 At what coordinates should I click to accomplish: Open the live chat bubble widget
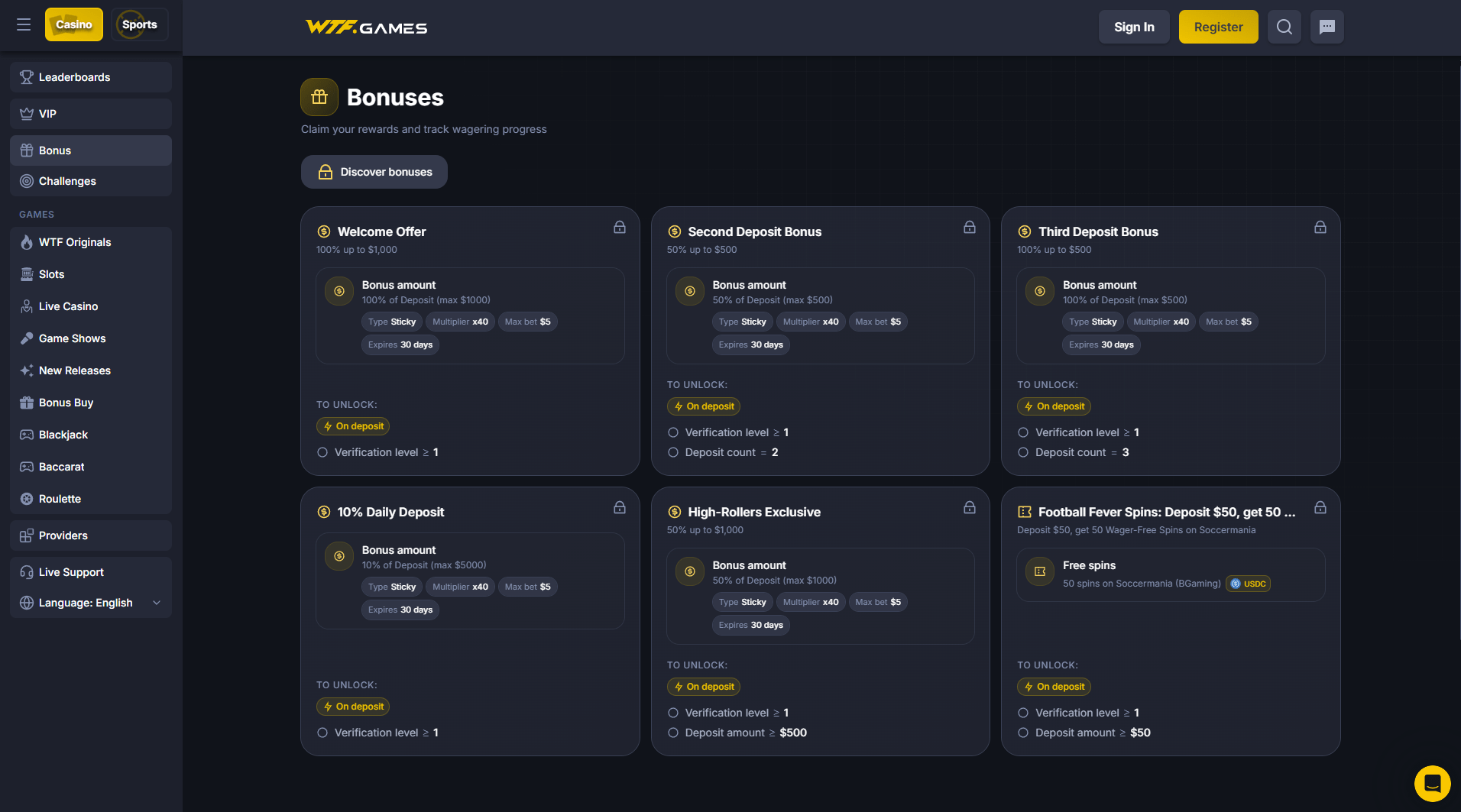1433,784
